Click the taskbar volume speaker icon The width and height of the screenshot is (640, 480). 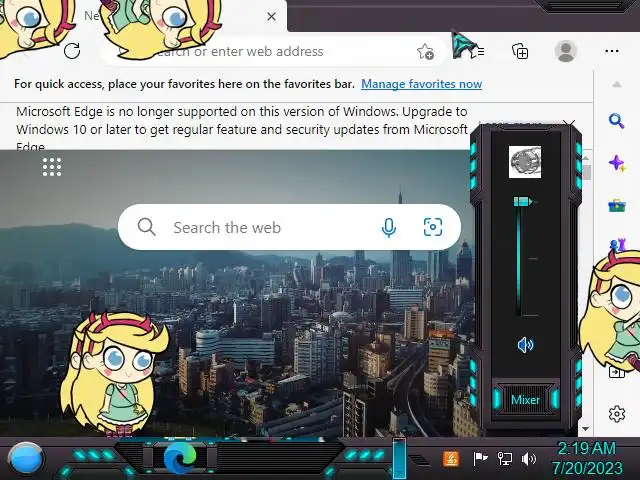pos(529,459)
